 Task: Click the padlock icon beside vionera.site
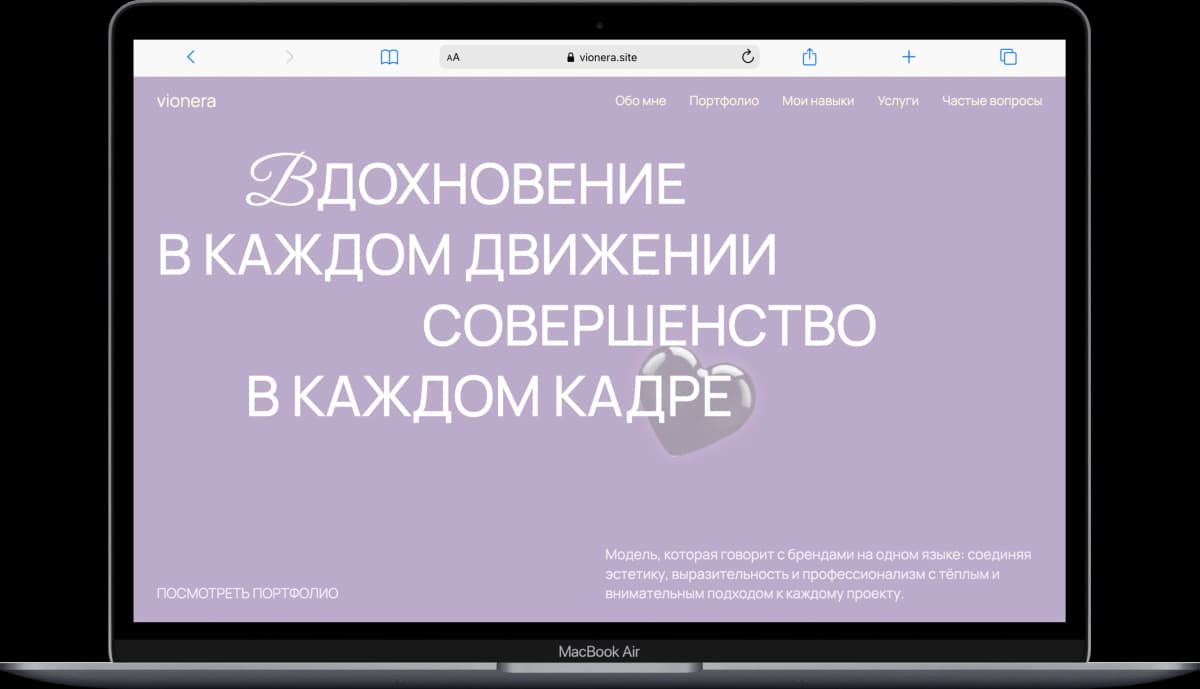click(571, 58)
